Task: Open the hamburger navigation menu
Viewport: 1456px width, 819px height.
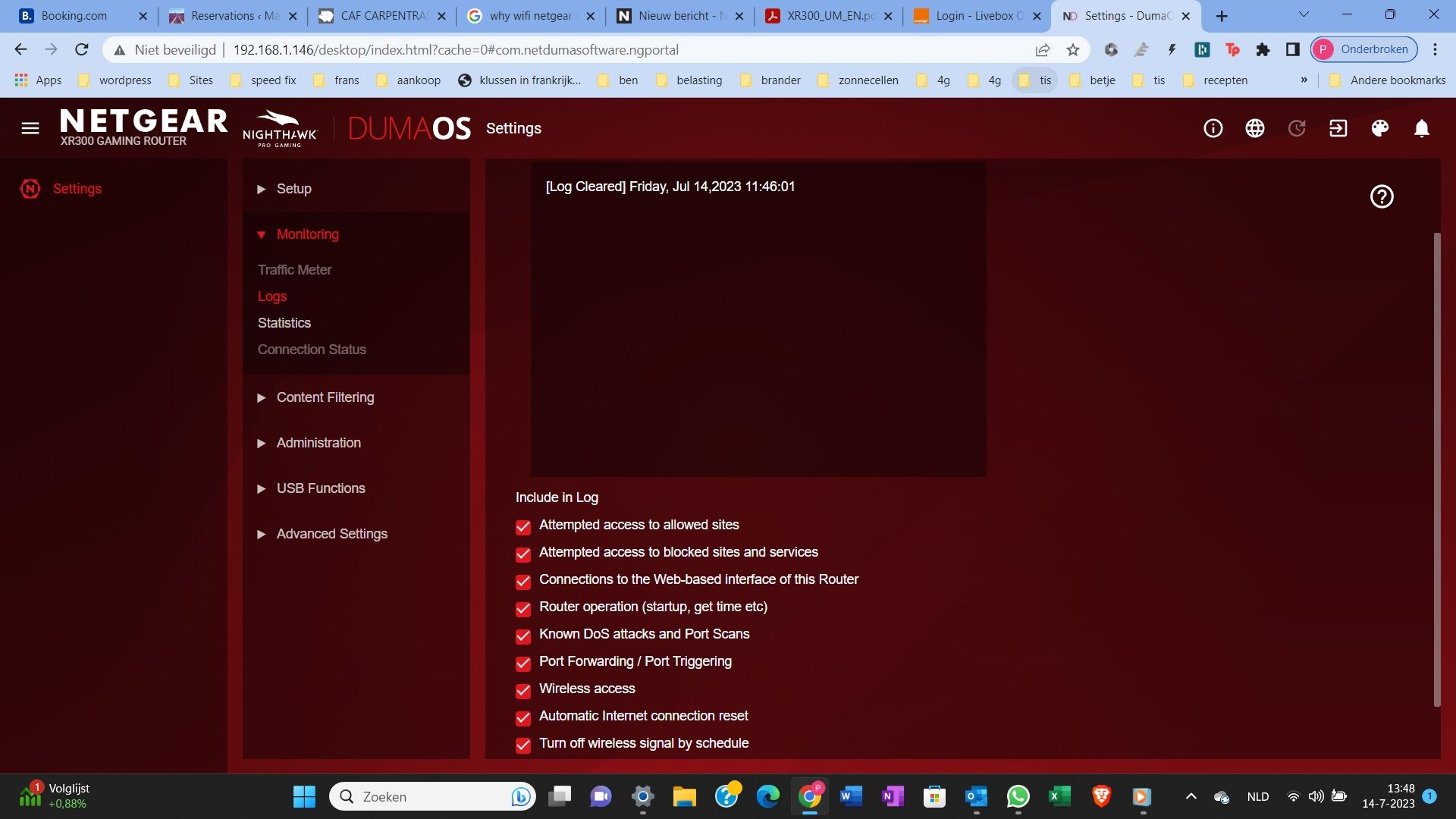Action: pyautogui.click(x=30, y=128)
